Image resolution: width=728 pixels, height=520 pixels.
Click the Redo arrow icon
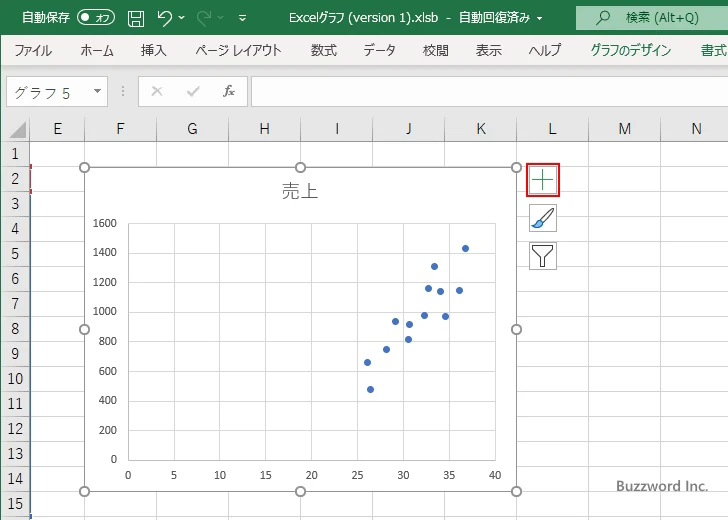(x=203, y=18)
